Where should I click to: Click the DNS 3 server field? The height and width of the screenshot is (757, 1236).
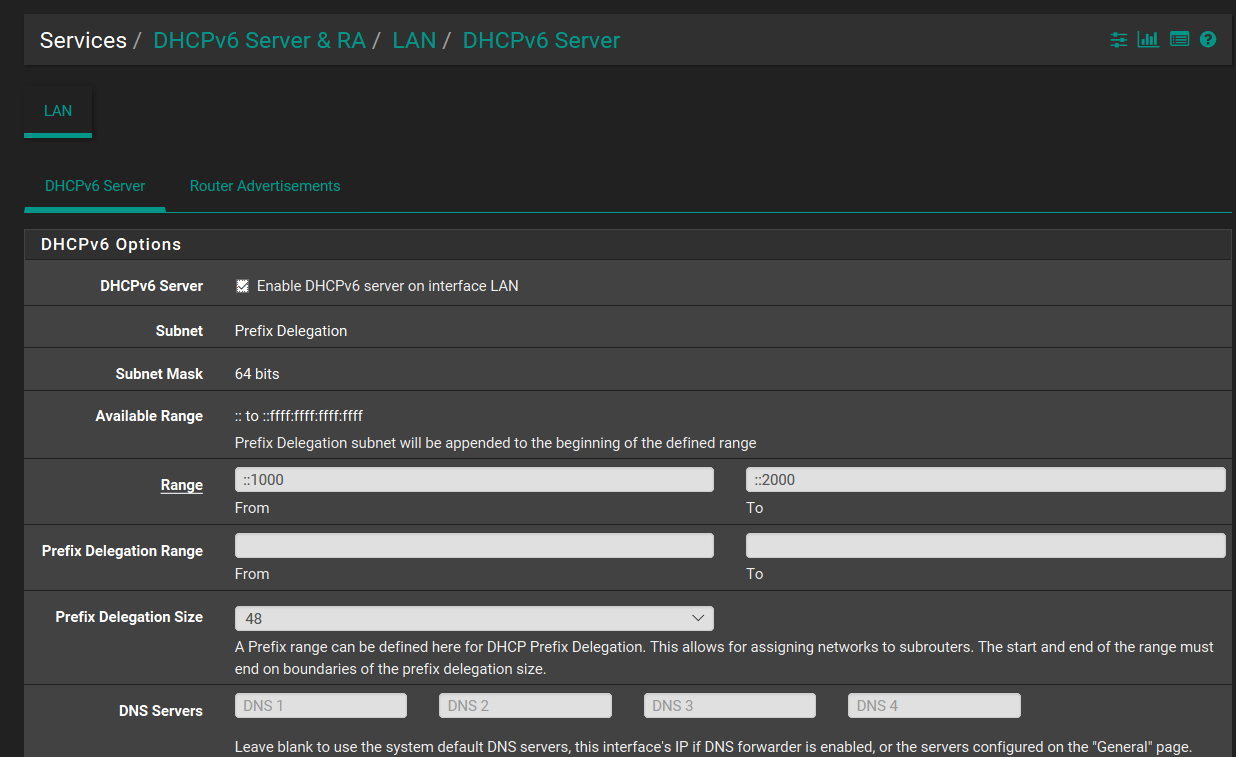click(729, 706)
